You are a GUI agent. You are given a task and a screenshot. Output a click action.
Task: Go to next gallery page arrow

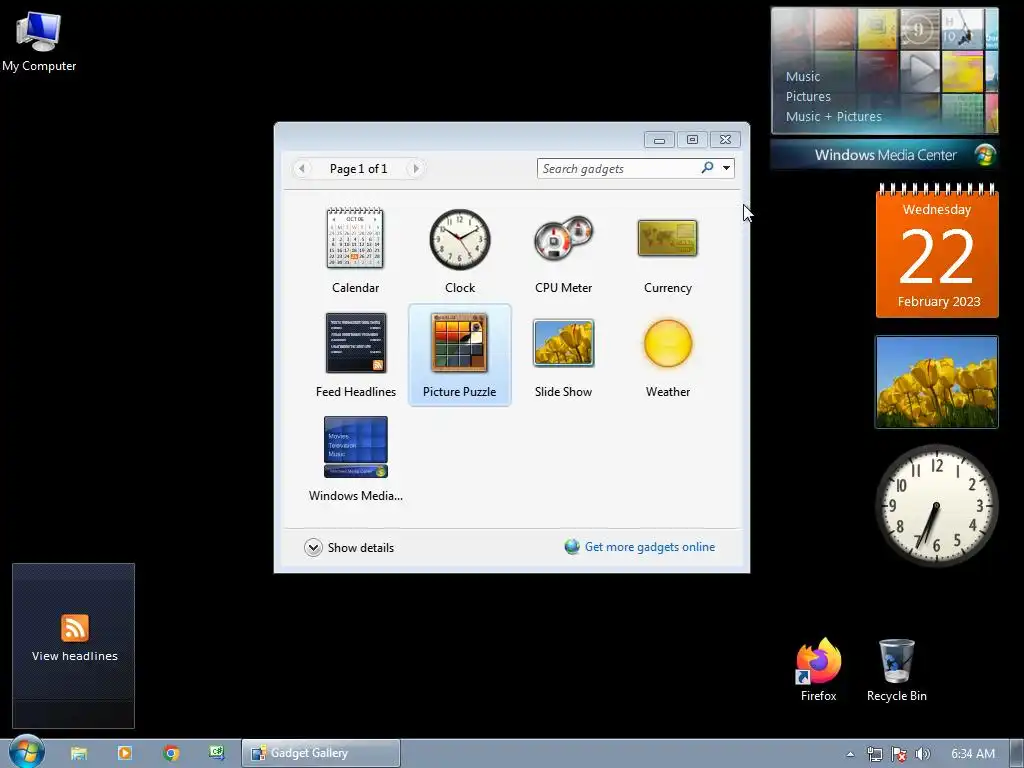click(415, 168)
